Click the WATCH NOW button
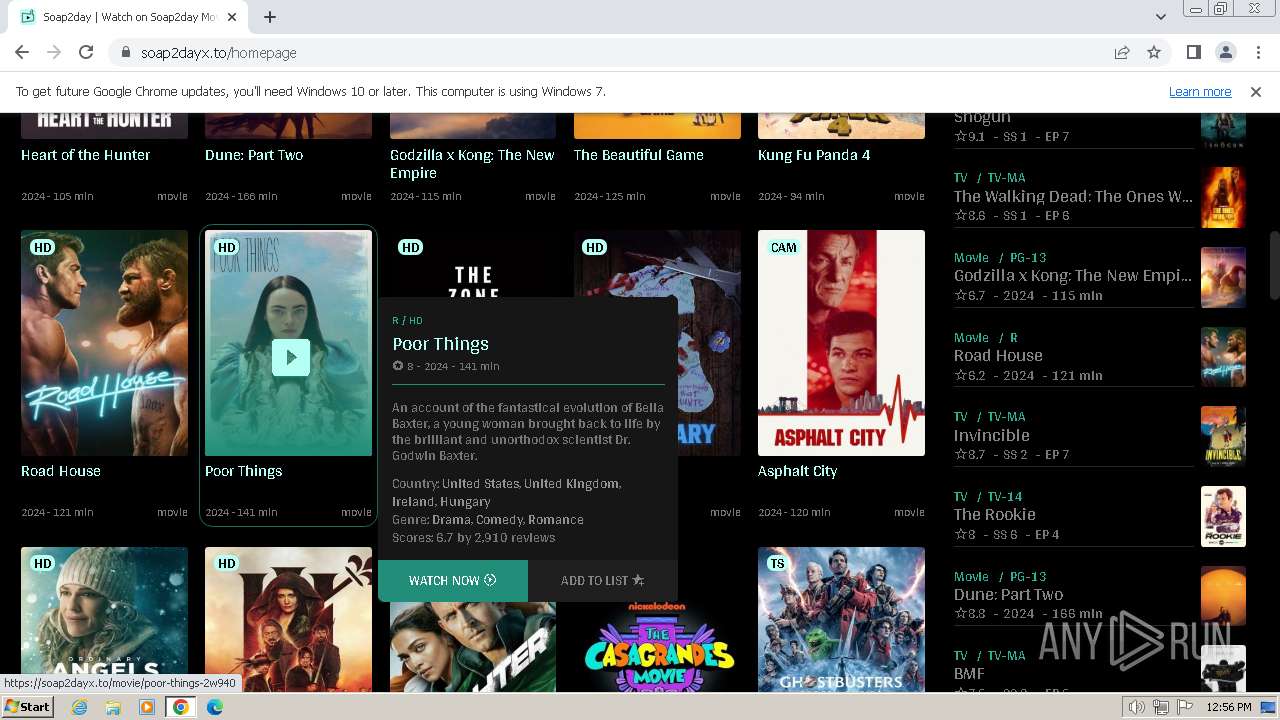 point(453,581)
